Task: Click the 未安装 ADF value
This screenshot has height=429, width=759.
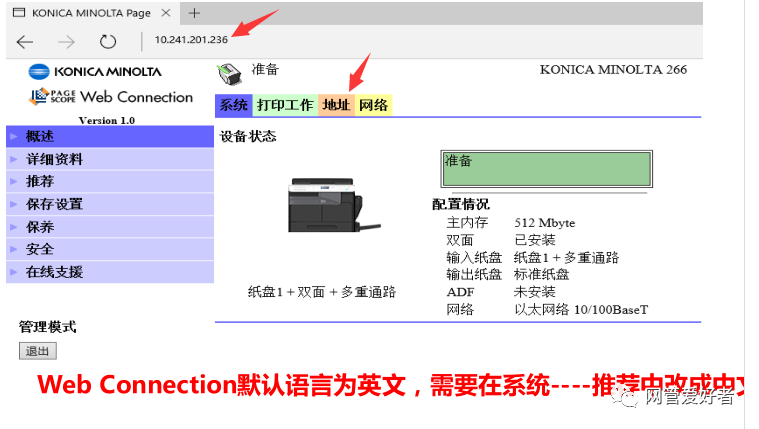Action: (534, 292)
